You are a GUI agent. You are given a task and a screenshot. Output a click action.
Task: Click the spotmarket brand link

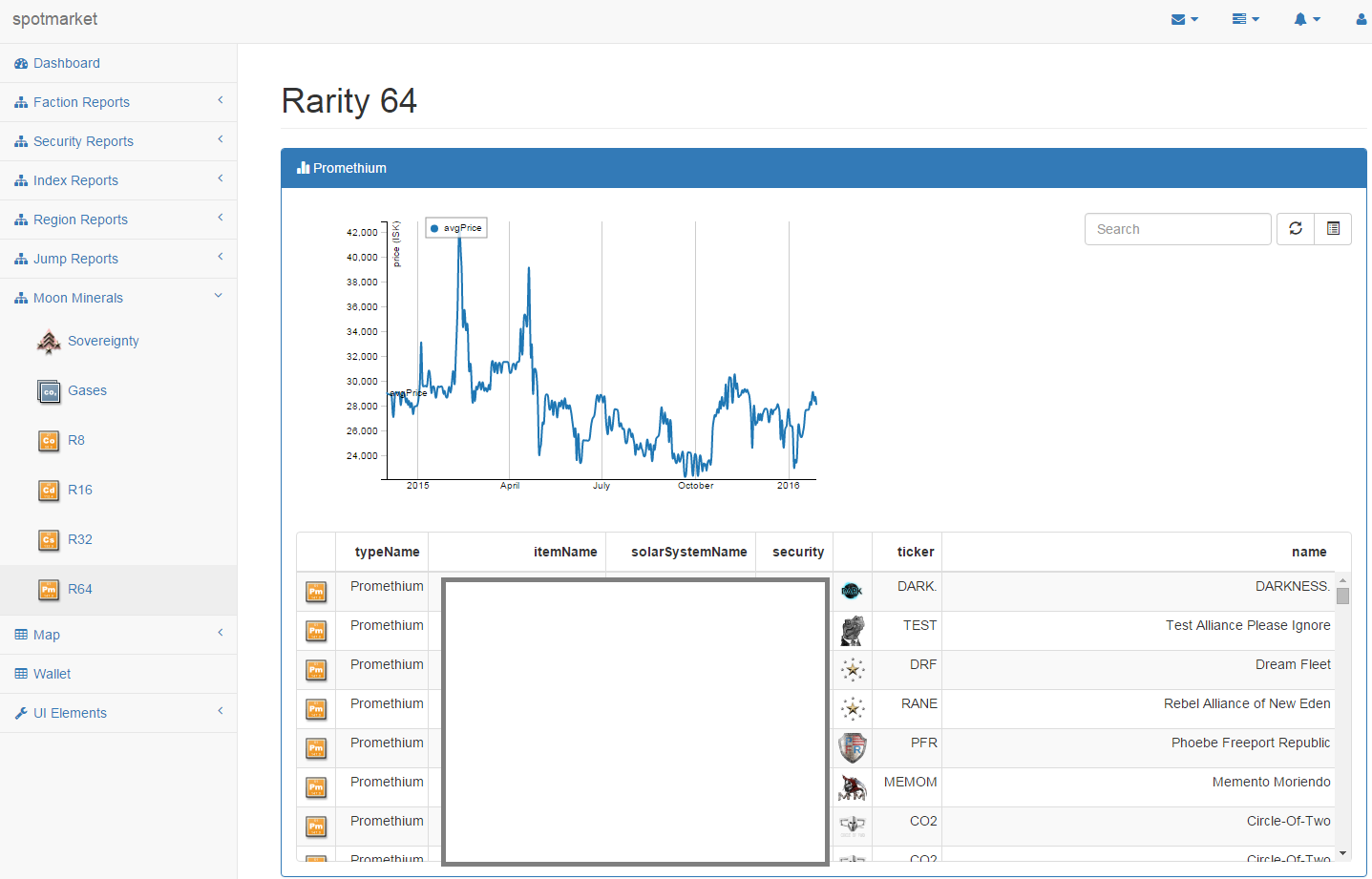(x=54, y=19)
